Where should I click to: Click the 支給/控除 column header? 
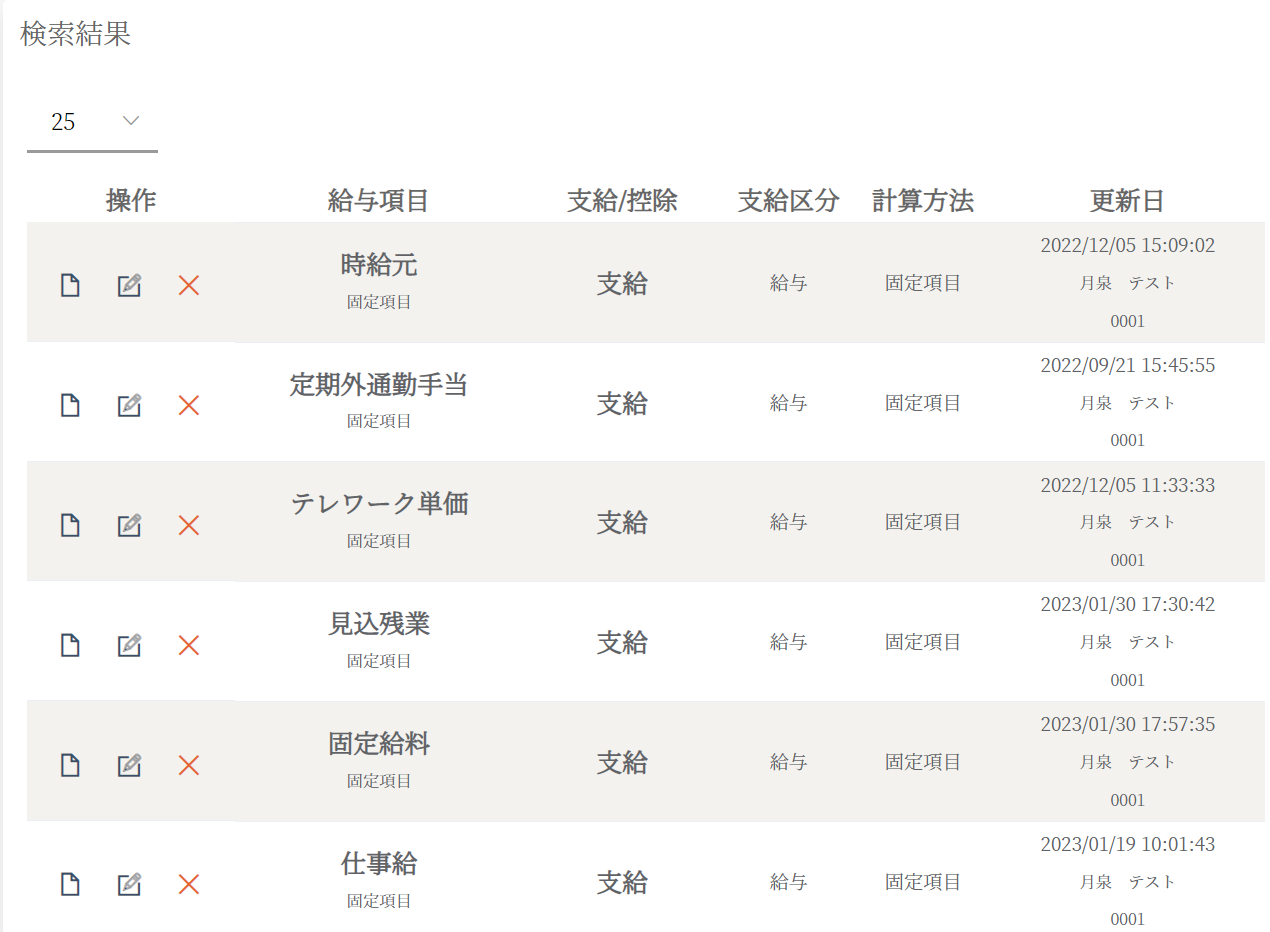622,201
